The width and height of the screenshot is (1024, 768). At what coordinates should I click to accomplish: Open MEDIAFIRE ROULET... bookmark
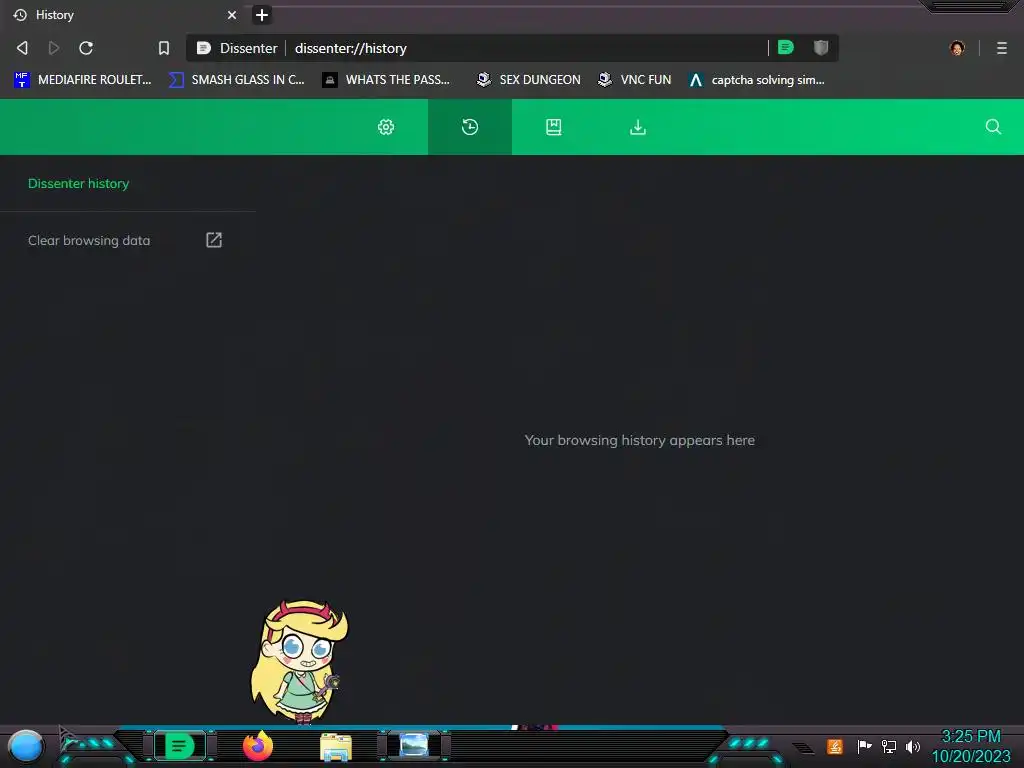[82, 80]
